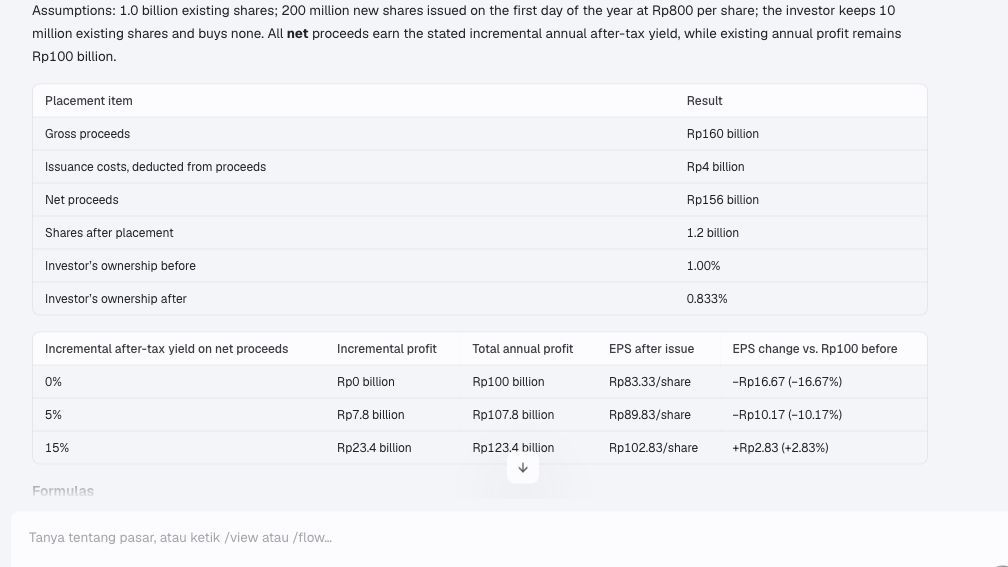Select the '1.00%' value
Image resolution: width=1008 pixels, height=567 pixels.
pos(703,266)
